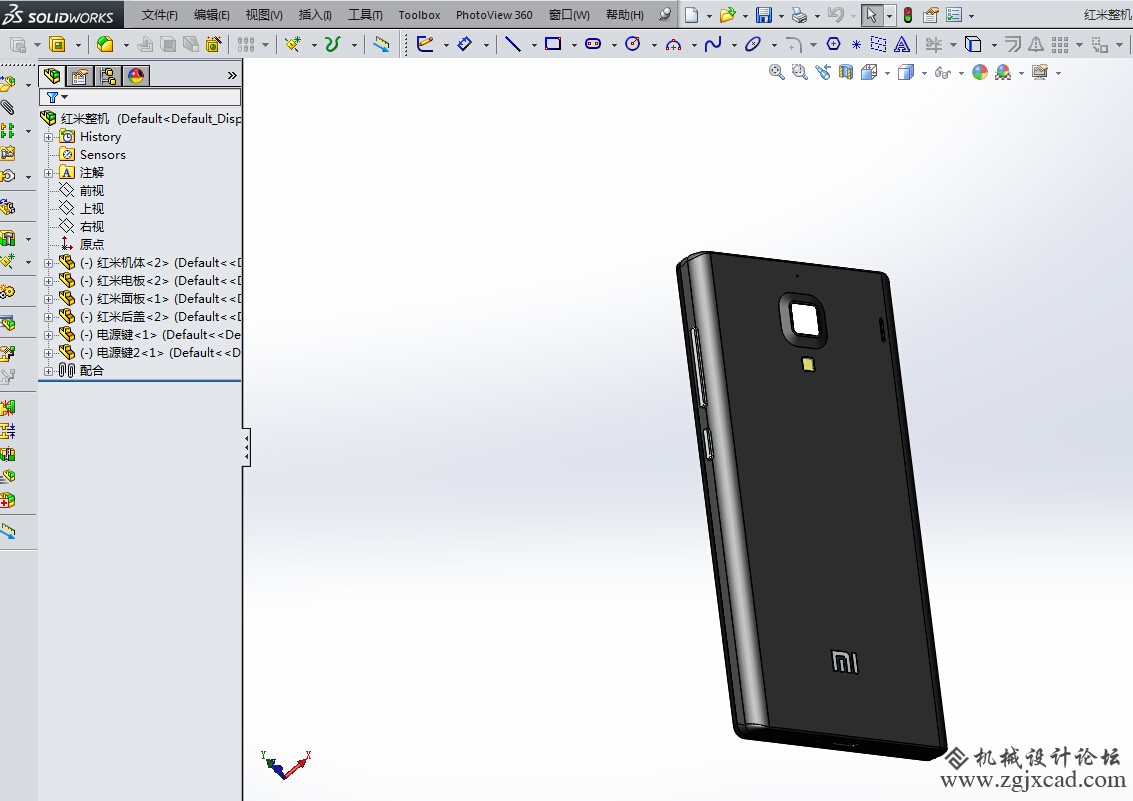Click the paperclip icon in left sidebar
1133x801 pixels.
[7, 108]
